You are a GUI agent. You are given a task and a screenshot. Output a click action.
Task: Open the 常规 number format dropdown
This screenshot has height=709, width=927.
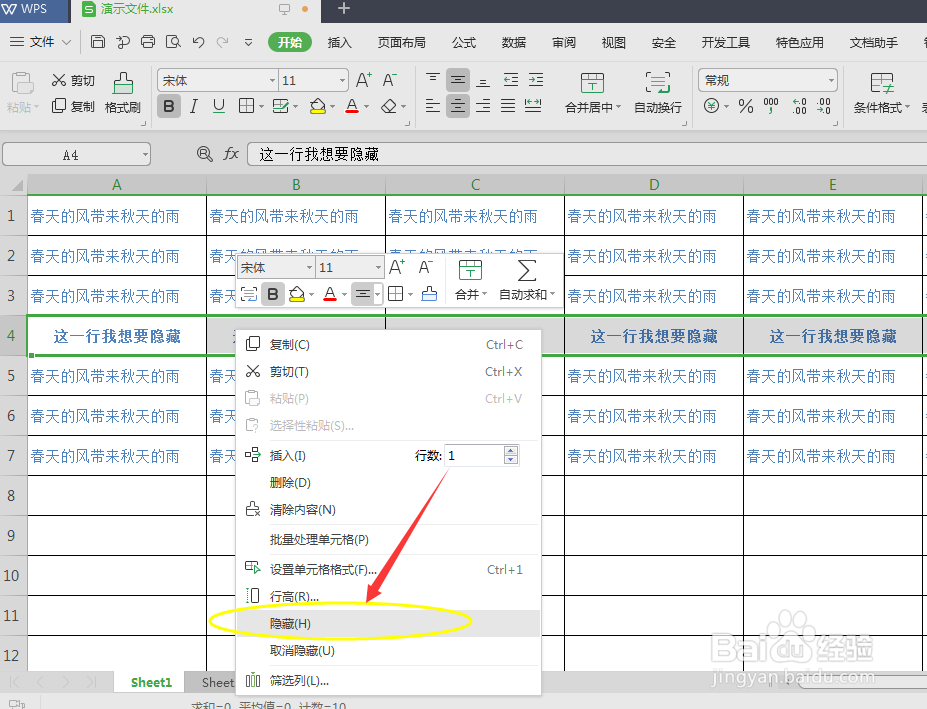point(831,80)
